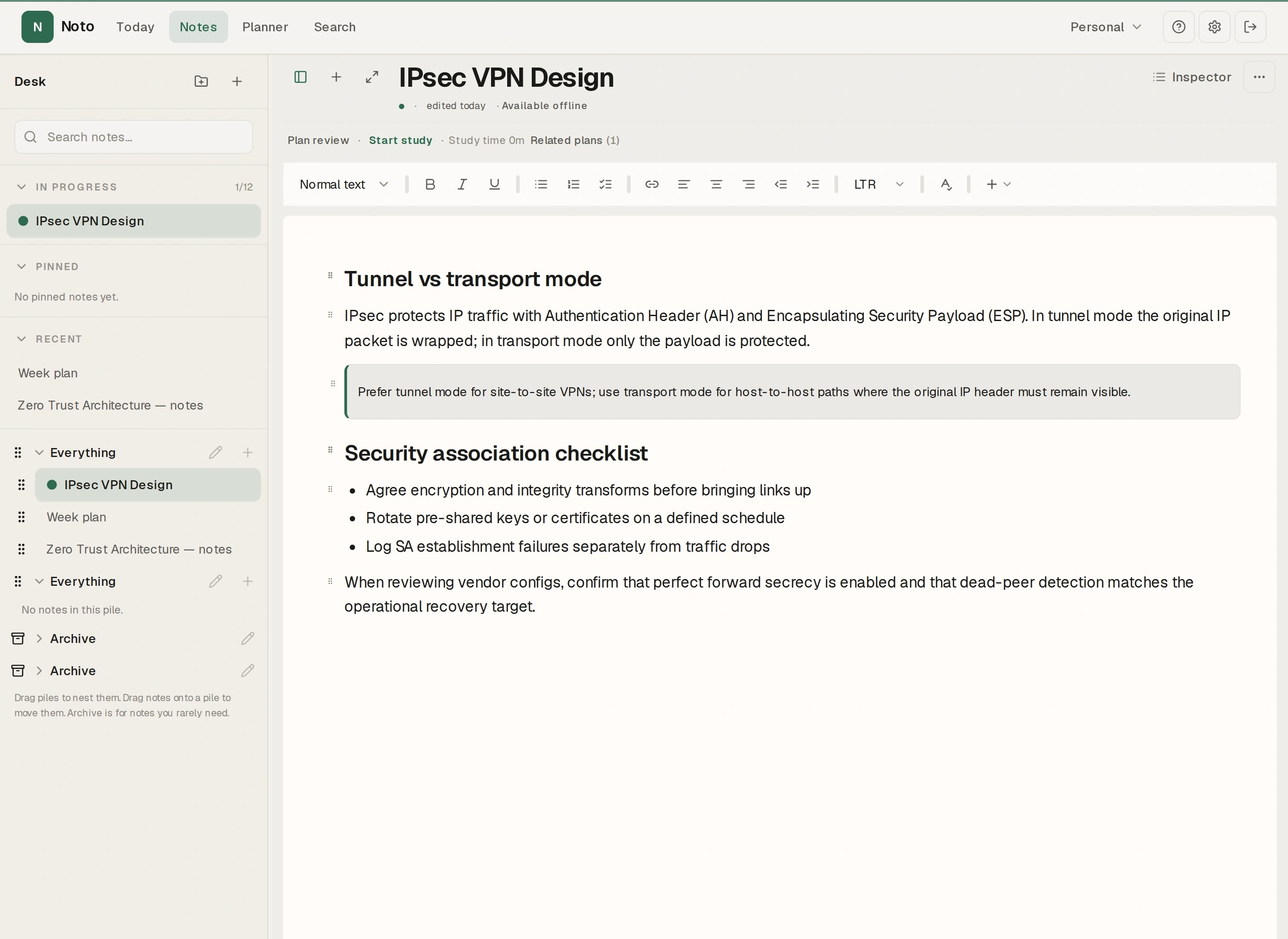
Task: Click drag handle of first Everything pile
Action: (18, 453)
